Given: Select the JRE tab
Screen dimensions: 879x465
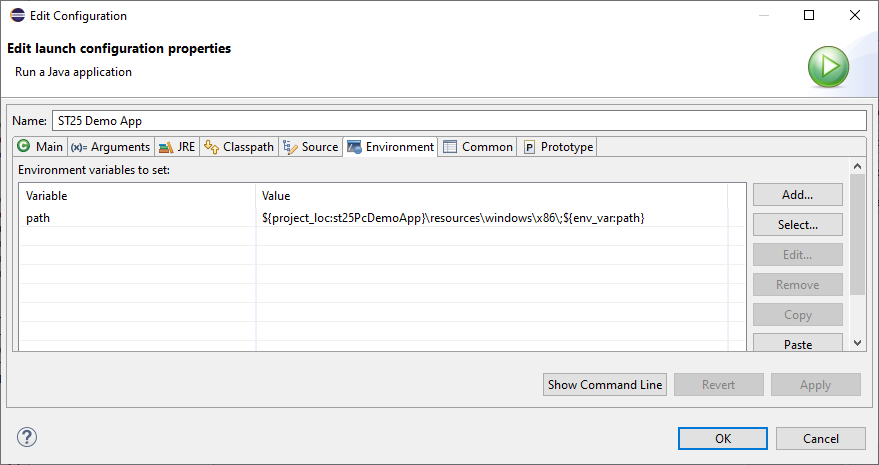Looking at the screenshot, I should [x=177, y=147].
